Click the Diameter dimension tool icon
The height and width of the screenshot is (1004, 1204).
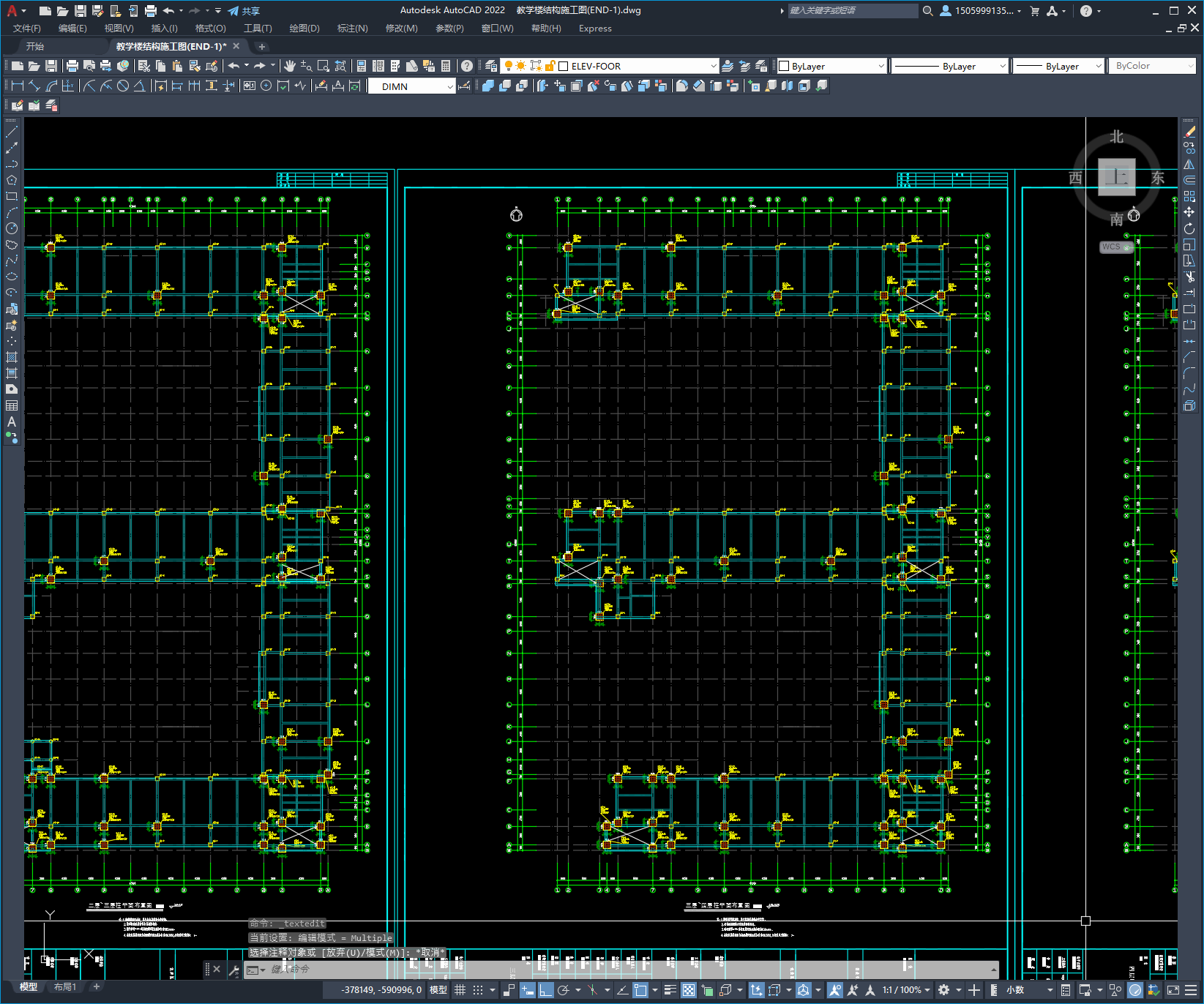click(x=123, y=86)
